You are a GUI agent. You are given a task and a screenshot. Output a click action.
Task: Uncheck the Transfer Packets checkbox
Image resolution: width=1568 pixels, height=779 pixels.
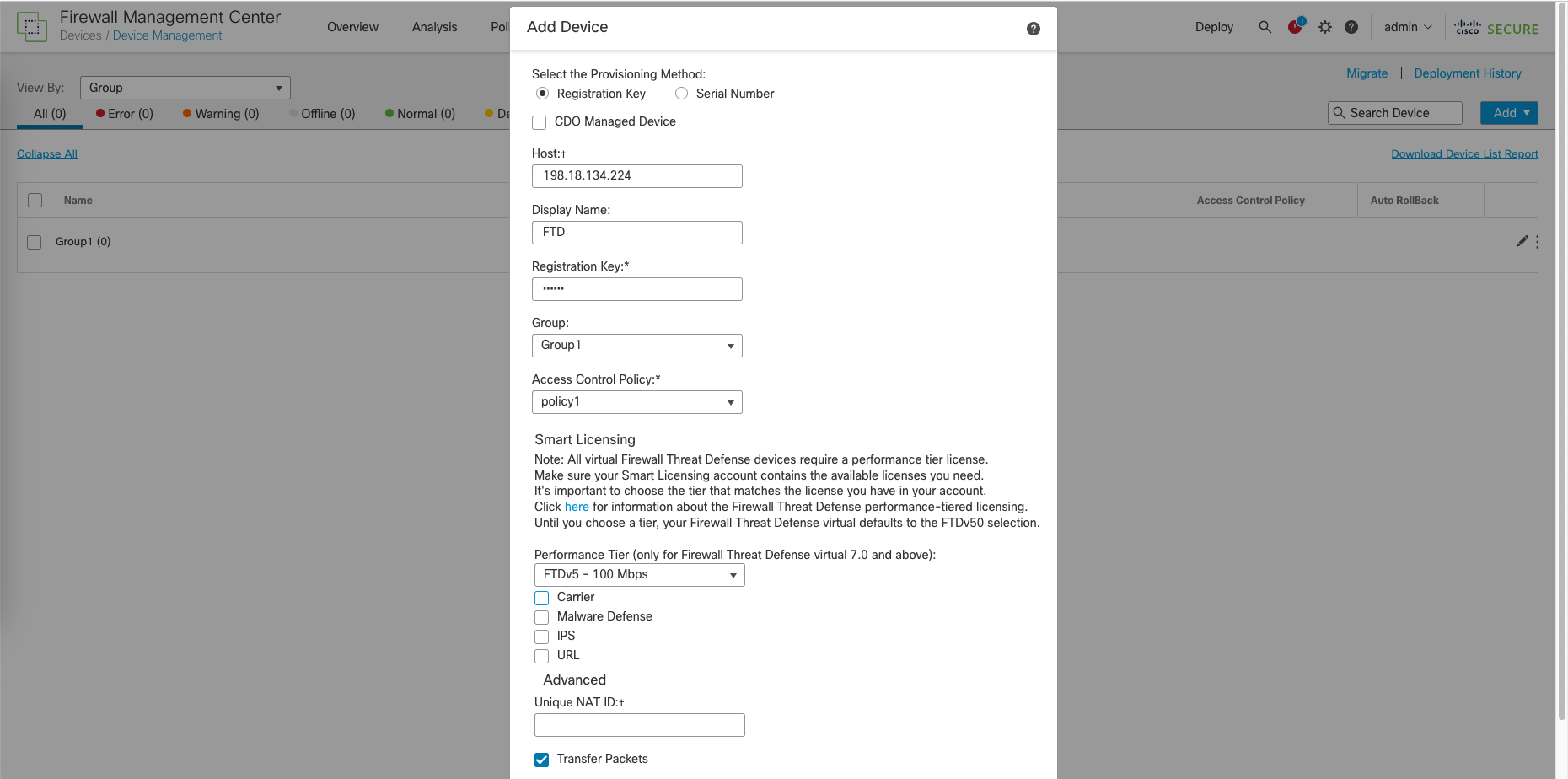pos(542,760)
